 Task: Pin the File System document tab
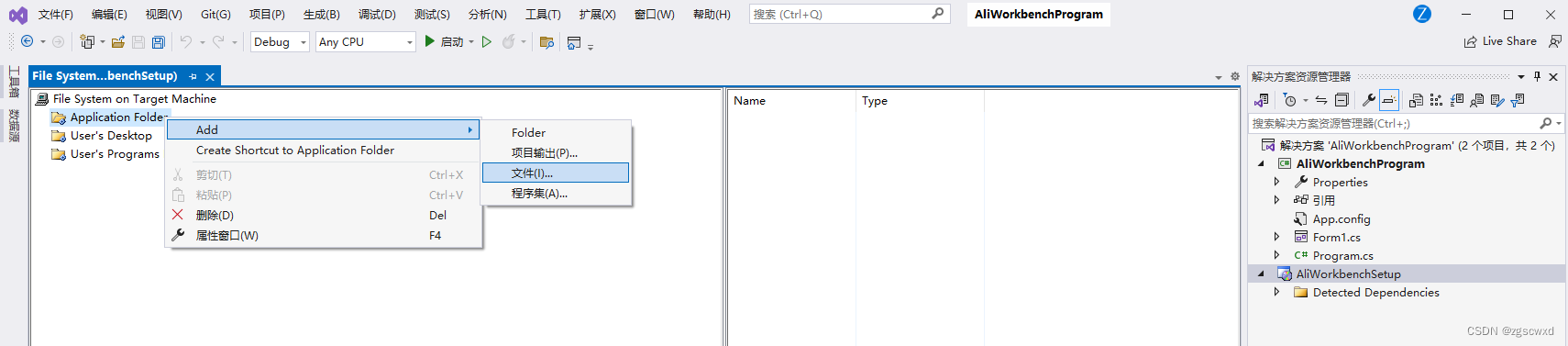(x=193, y=76)
